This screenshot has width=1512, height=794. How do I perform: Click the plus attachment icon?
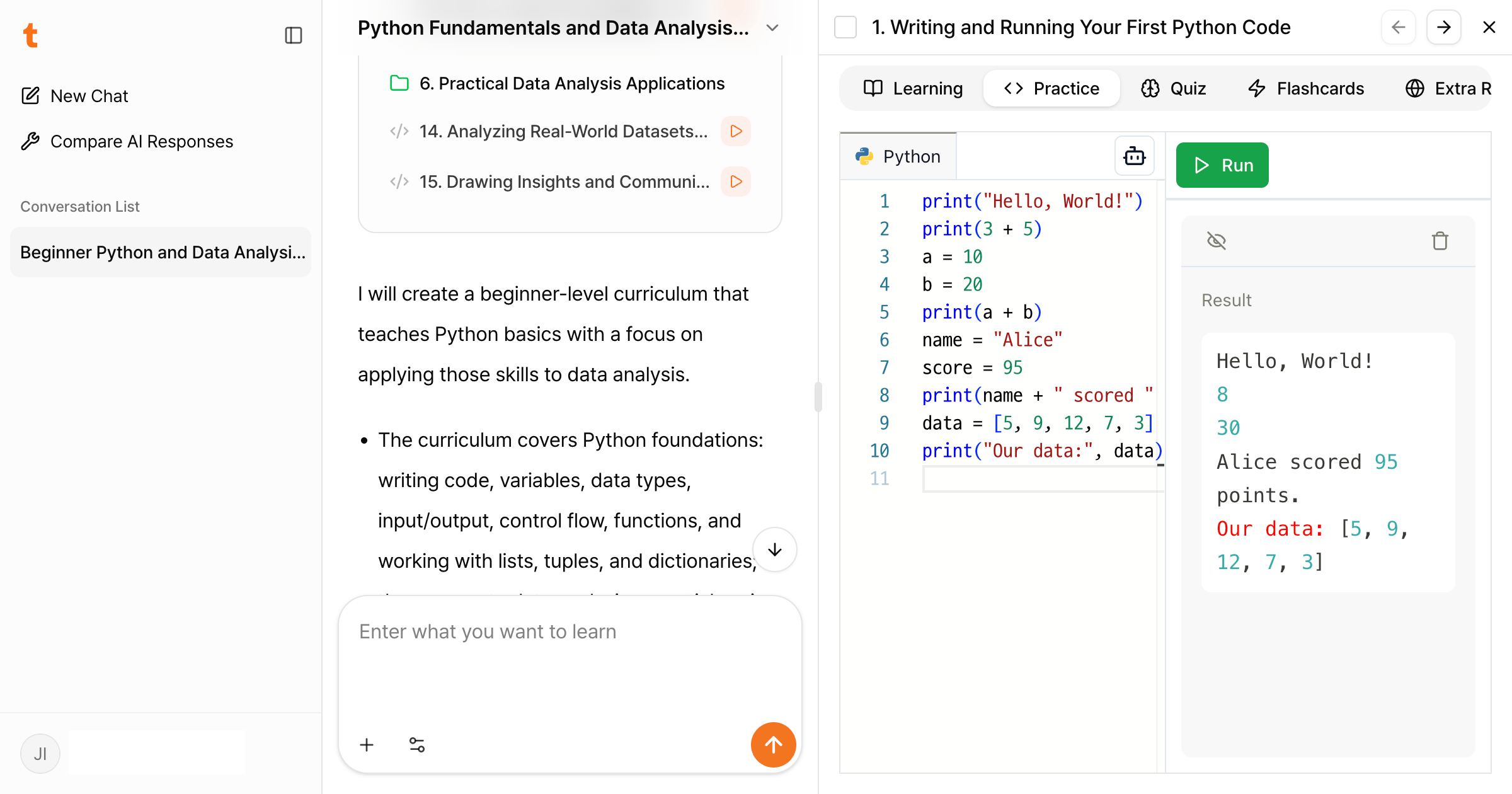click(x=367, y=745)
